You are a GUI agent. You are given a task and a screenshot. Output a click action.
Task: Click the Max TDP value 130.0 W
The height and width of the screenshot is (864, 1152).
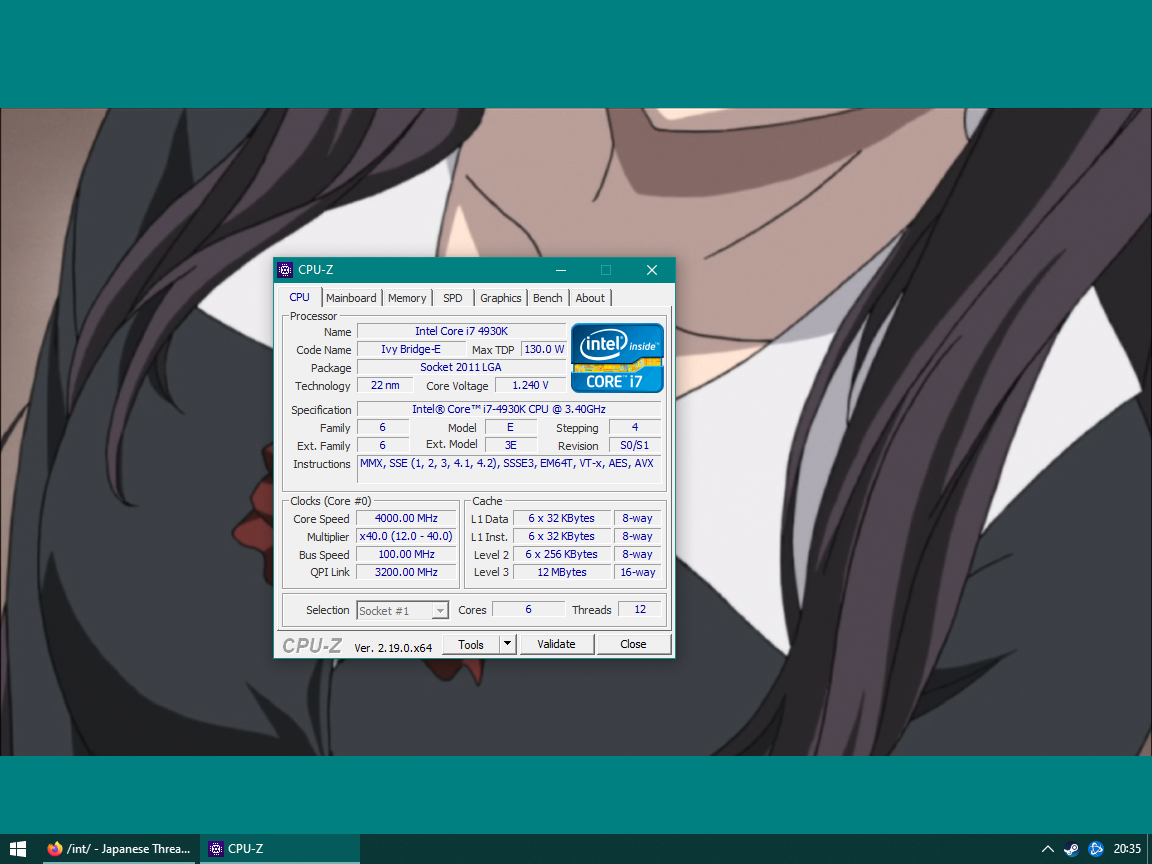[x=544, y=349]
